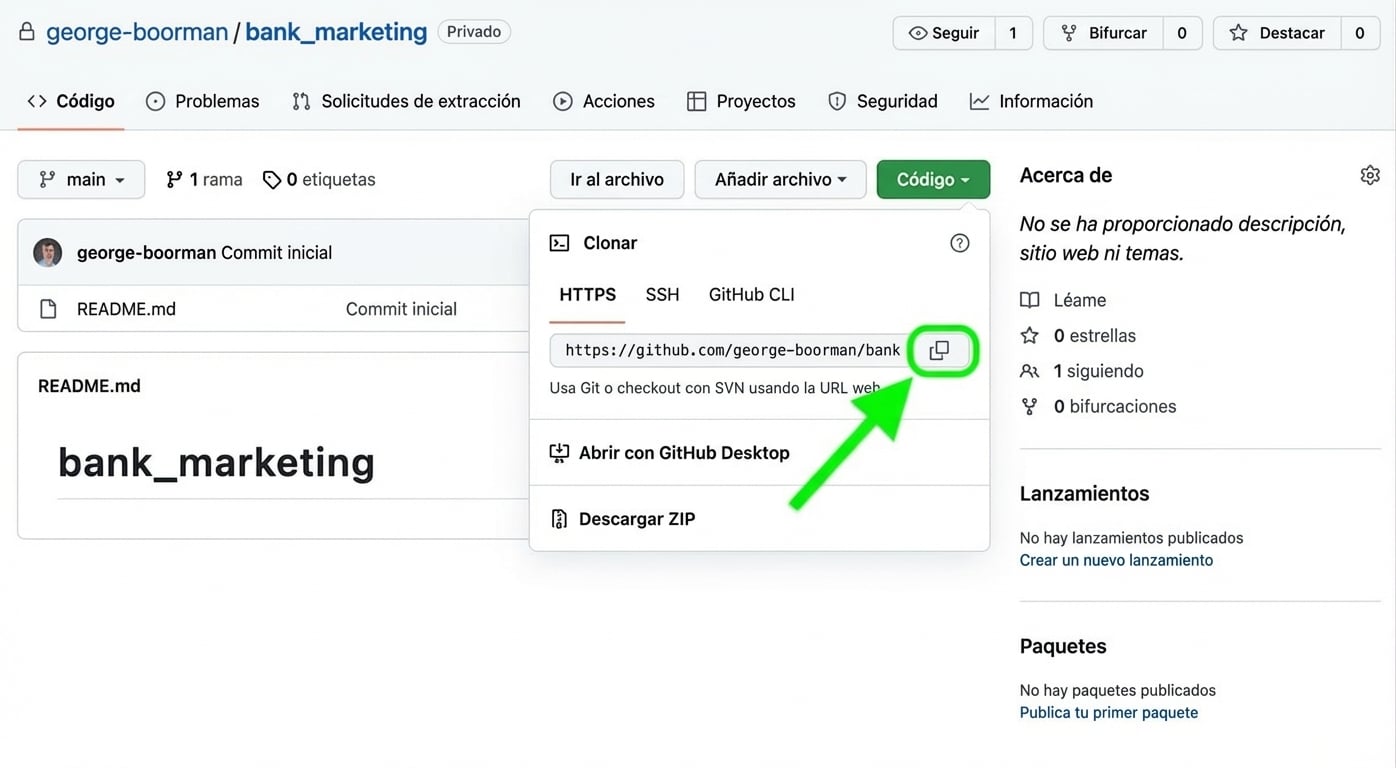Screen dimensions: 1396x768
Task: Open the Proyectos tab
Action: tap(741, 101)
